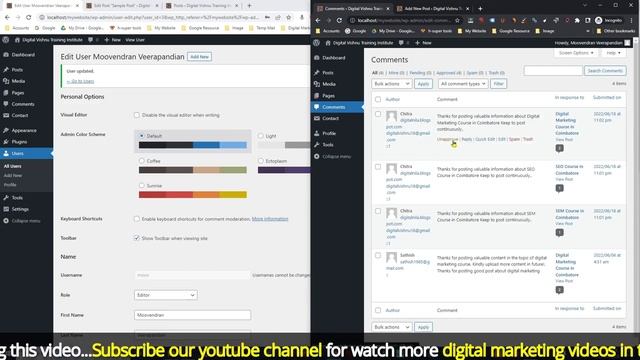The width and height of the screenshot is (640, 360).
Task: Open All comment types dropdown
Action: [463, 84]
